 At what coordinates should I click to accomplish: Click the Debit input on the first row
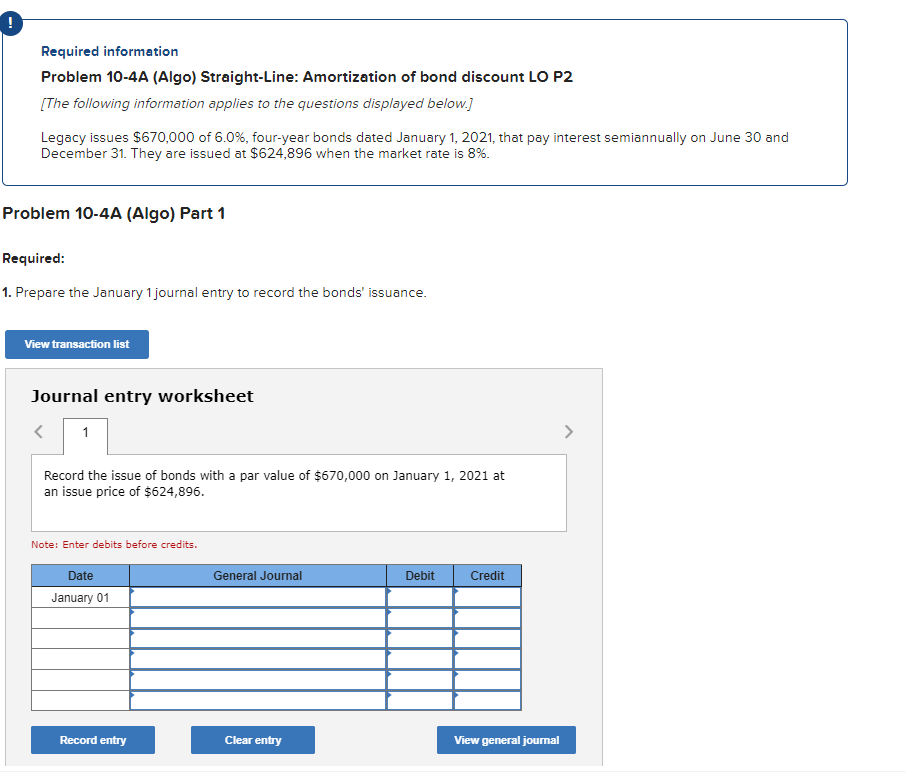[x=420, y=596]
